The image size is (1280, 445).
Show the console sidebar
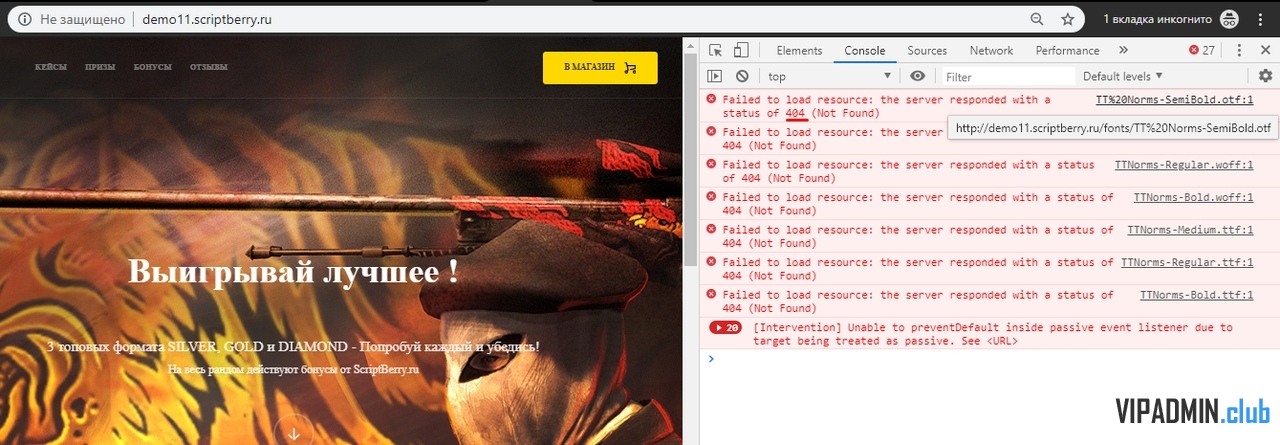715,76
